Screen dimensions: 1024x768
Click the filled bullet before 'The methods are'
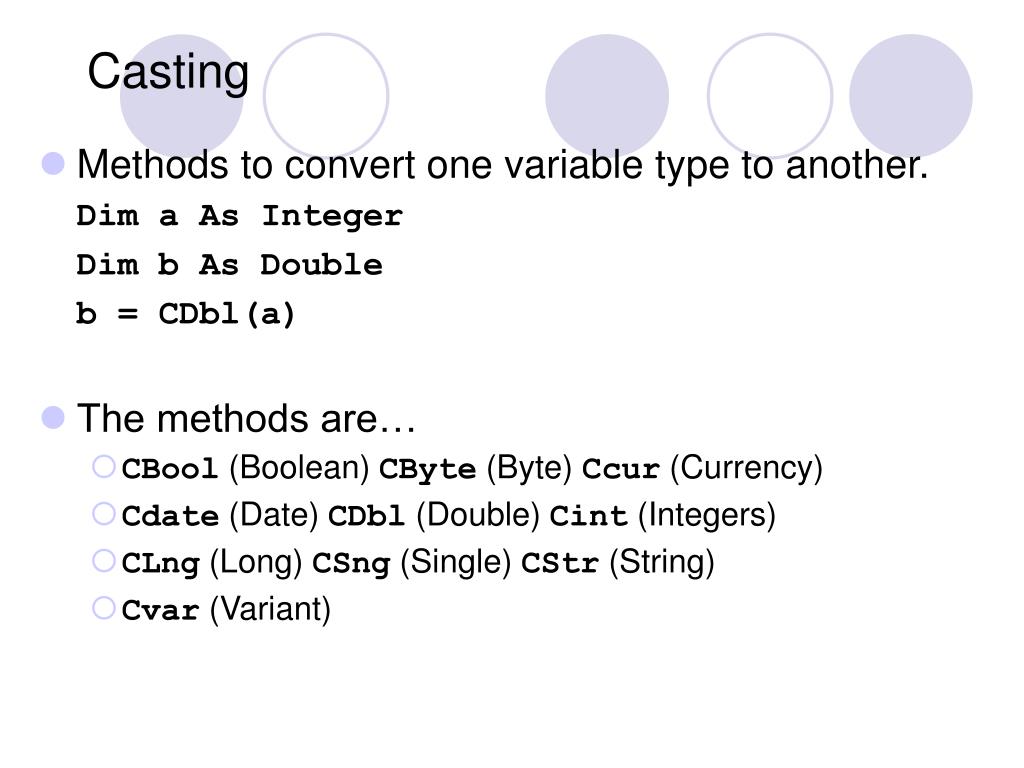(x=53, y=417)
